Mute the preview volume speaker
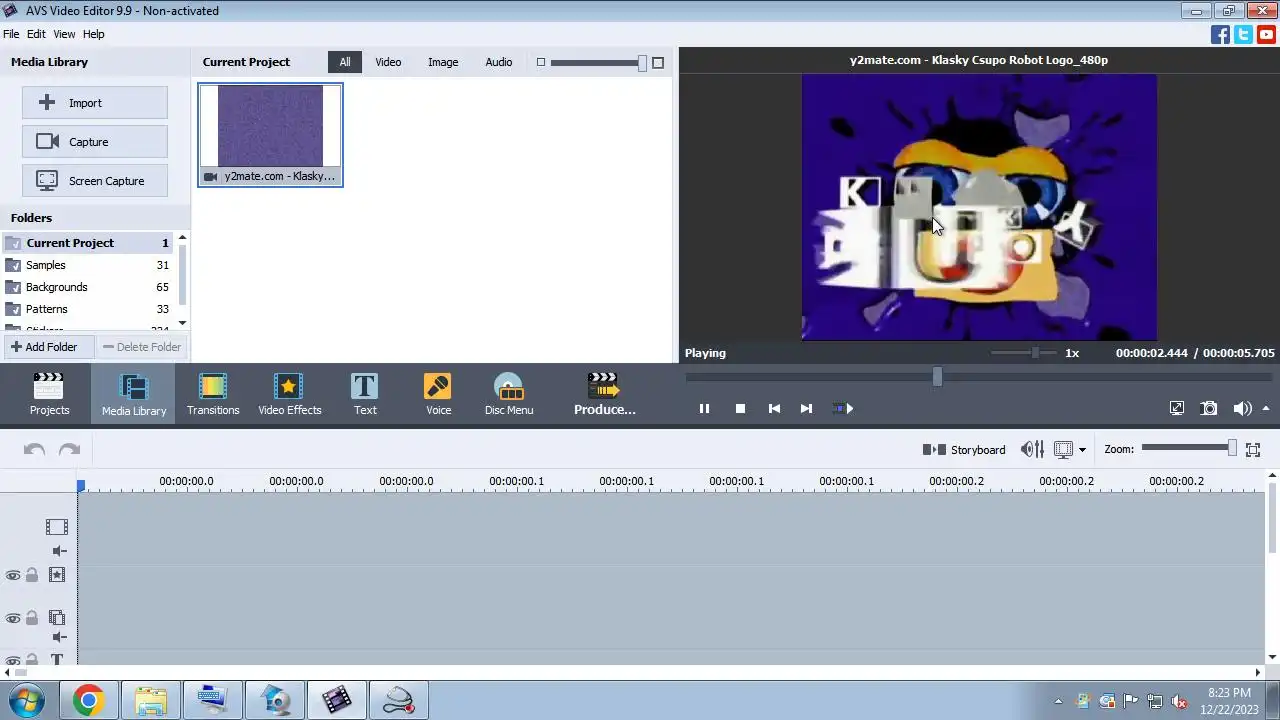1280x720 pixels. pos(1242,408)
